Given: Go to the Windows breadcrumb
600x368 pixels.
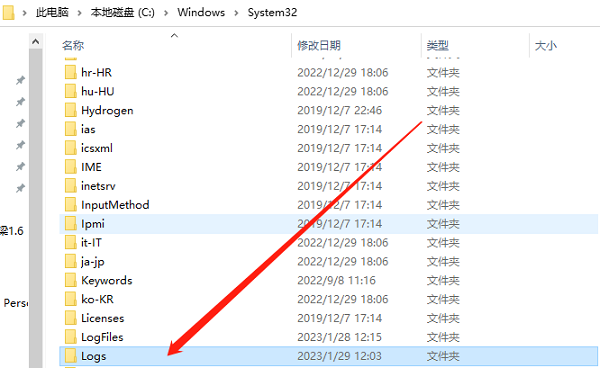Looking at the screenshot, I should click(201, 12).
